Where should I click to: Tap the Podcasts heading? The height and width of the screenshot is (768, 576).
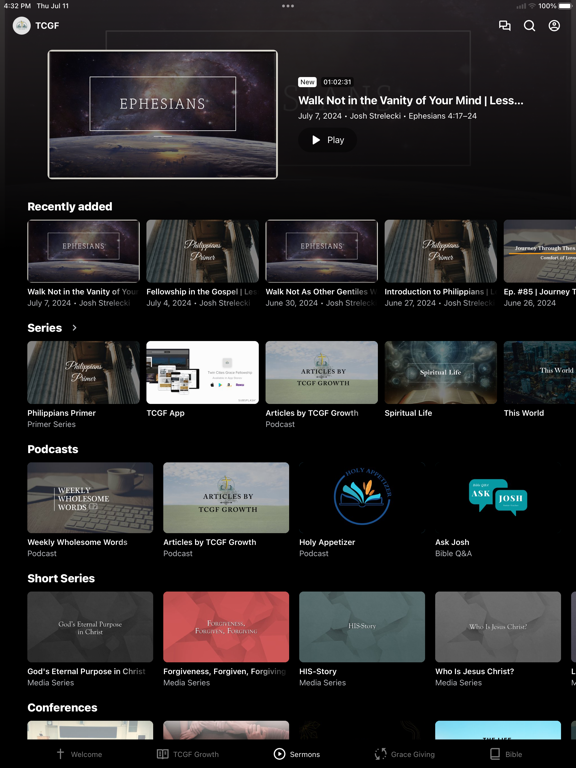coord(53,449)
